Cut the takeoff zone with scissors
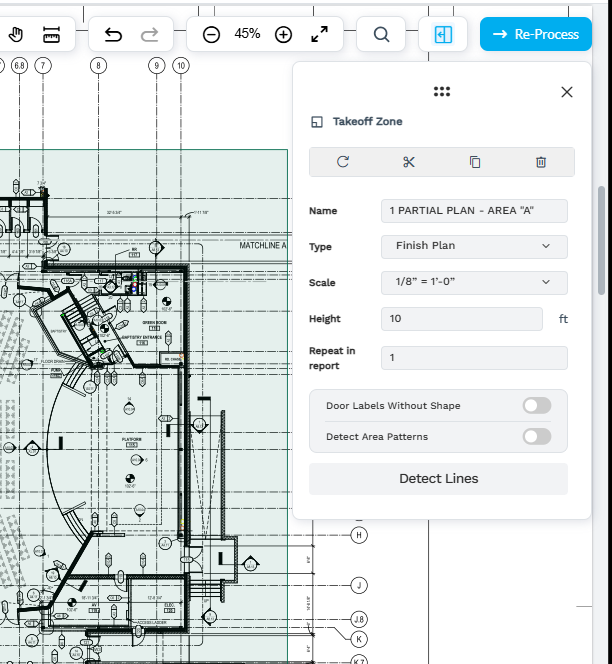This screenshot has height=664, width=612. tap(409, 162)
